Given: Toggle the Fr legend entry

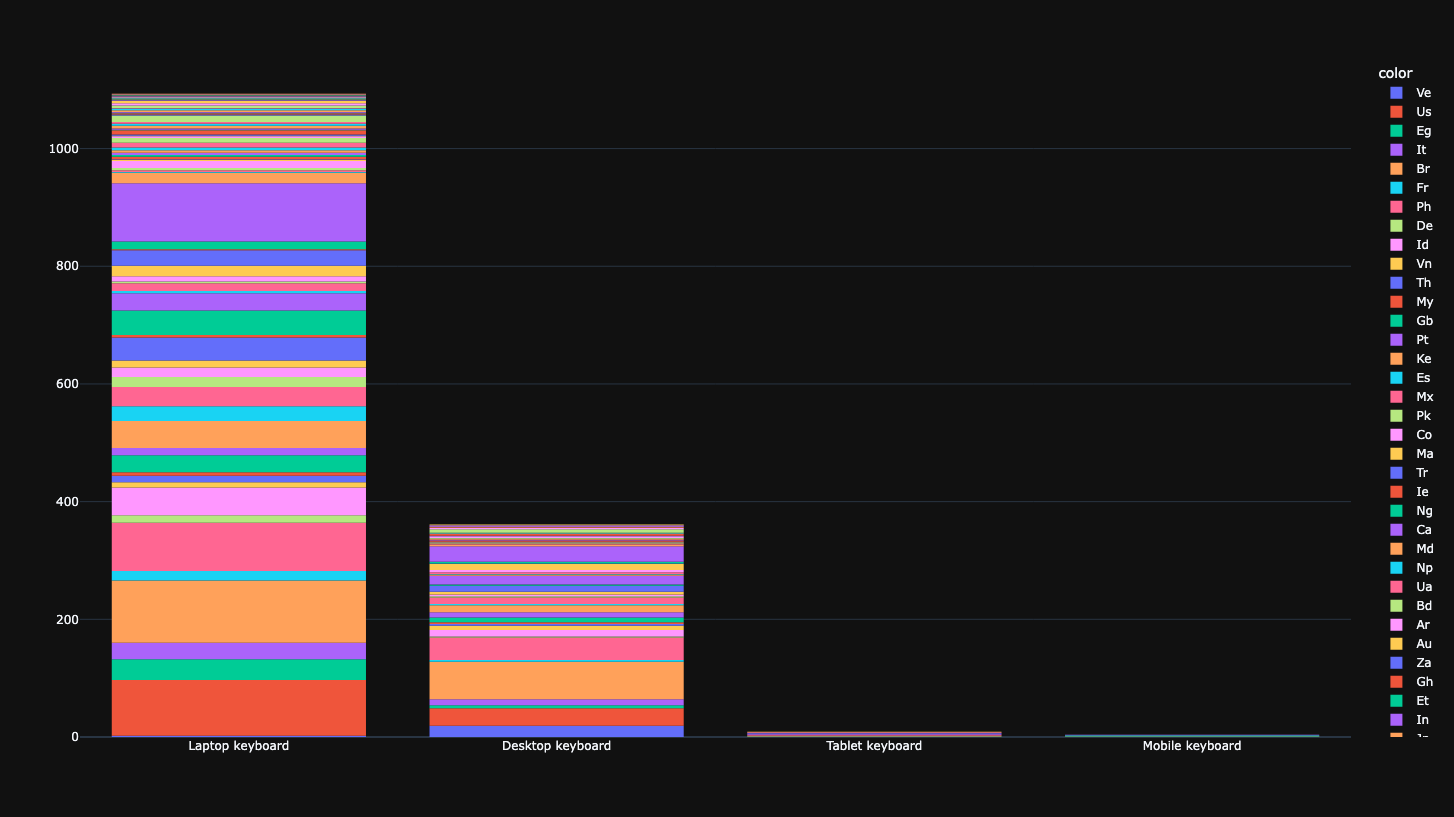Looking at the screenshot, I should point(1410,188).
